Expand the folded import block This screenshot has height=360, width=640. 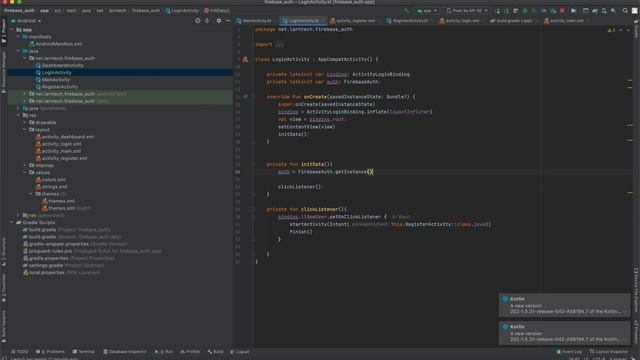tap(280, 44)
